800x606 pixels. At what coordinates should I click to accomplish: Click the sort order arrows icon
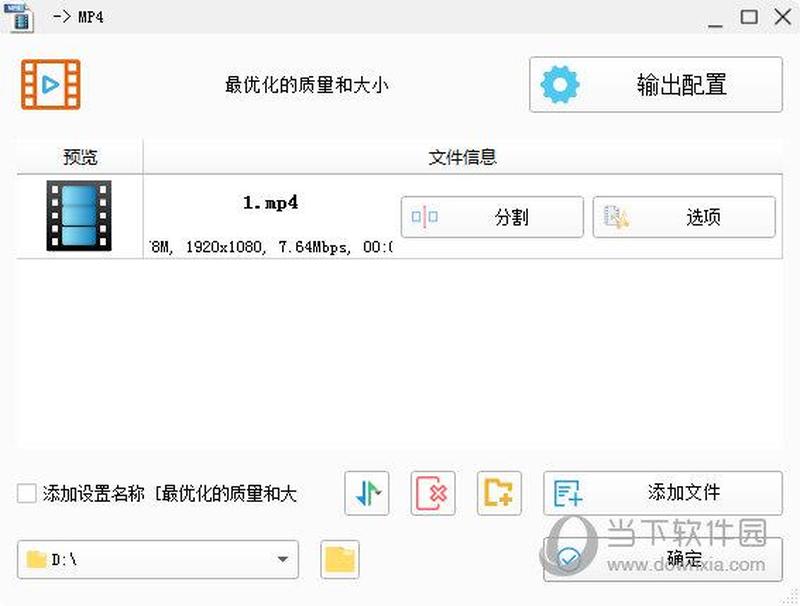coord(367,493)
